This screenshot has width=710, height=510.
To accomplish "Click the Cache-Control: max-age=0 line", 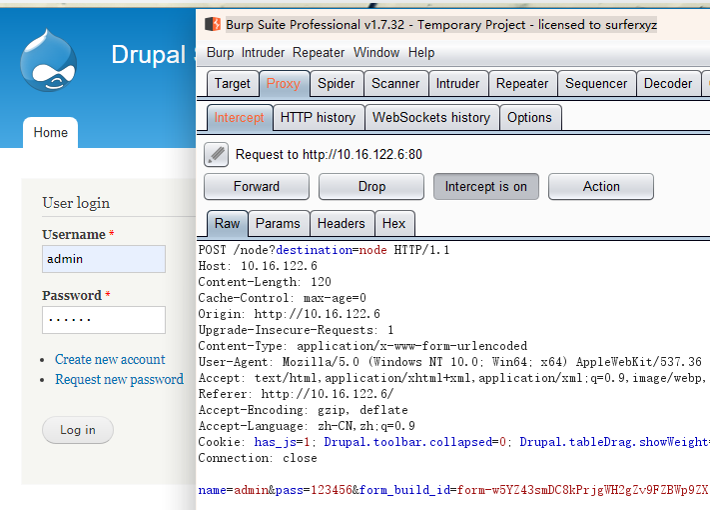I will pos(282,298).
